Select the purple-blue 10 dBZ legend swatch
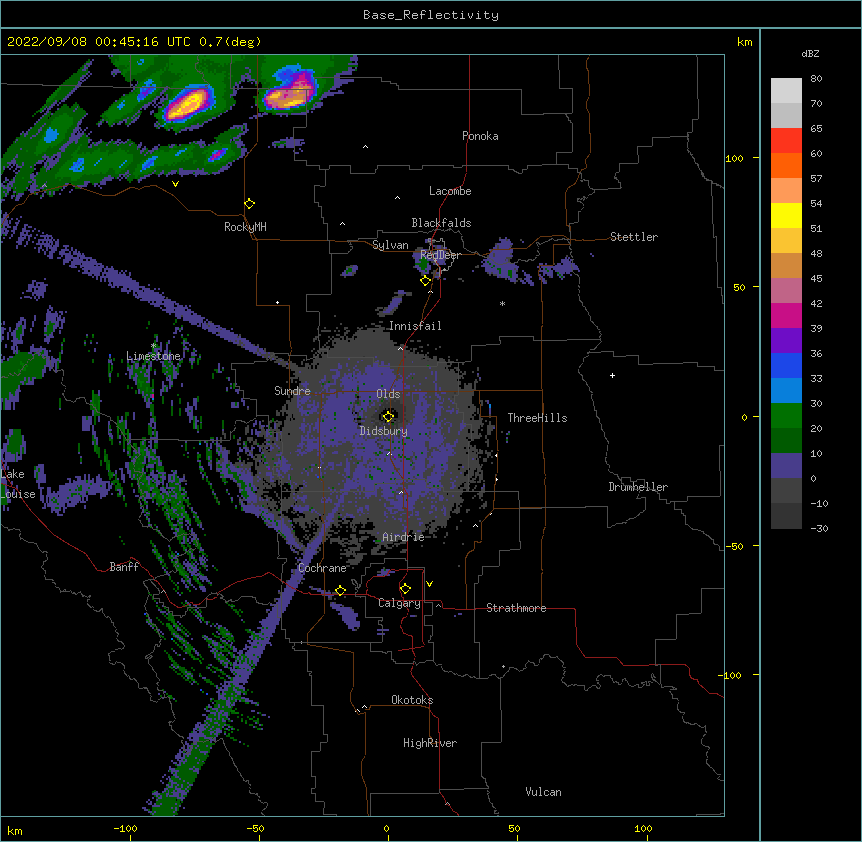Image resolution: width=862 pixels, height=842 pixels. [786, 466]
